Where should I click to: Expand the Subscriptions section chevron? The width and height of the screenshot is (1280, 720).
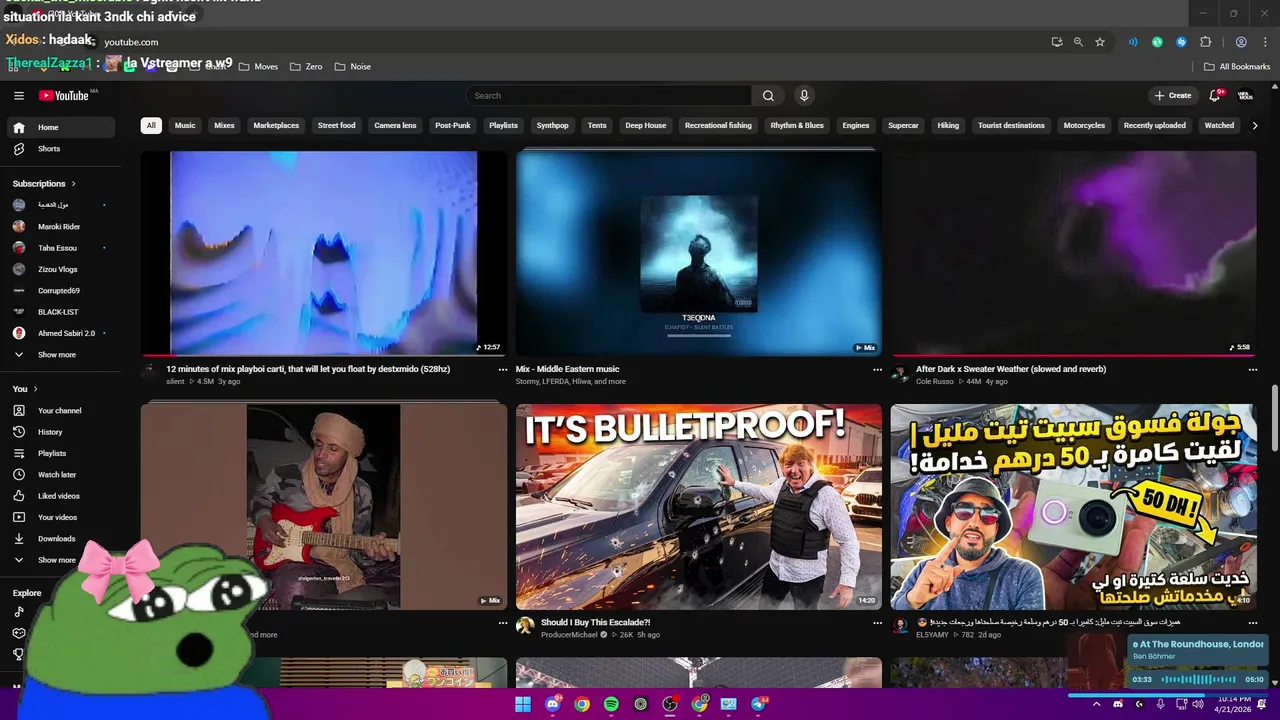(x=73, y=184)
